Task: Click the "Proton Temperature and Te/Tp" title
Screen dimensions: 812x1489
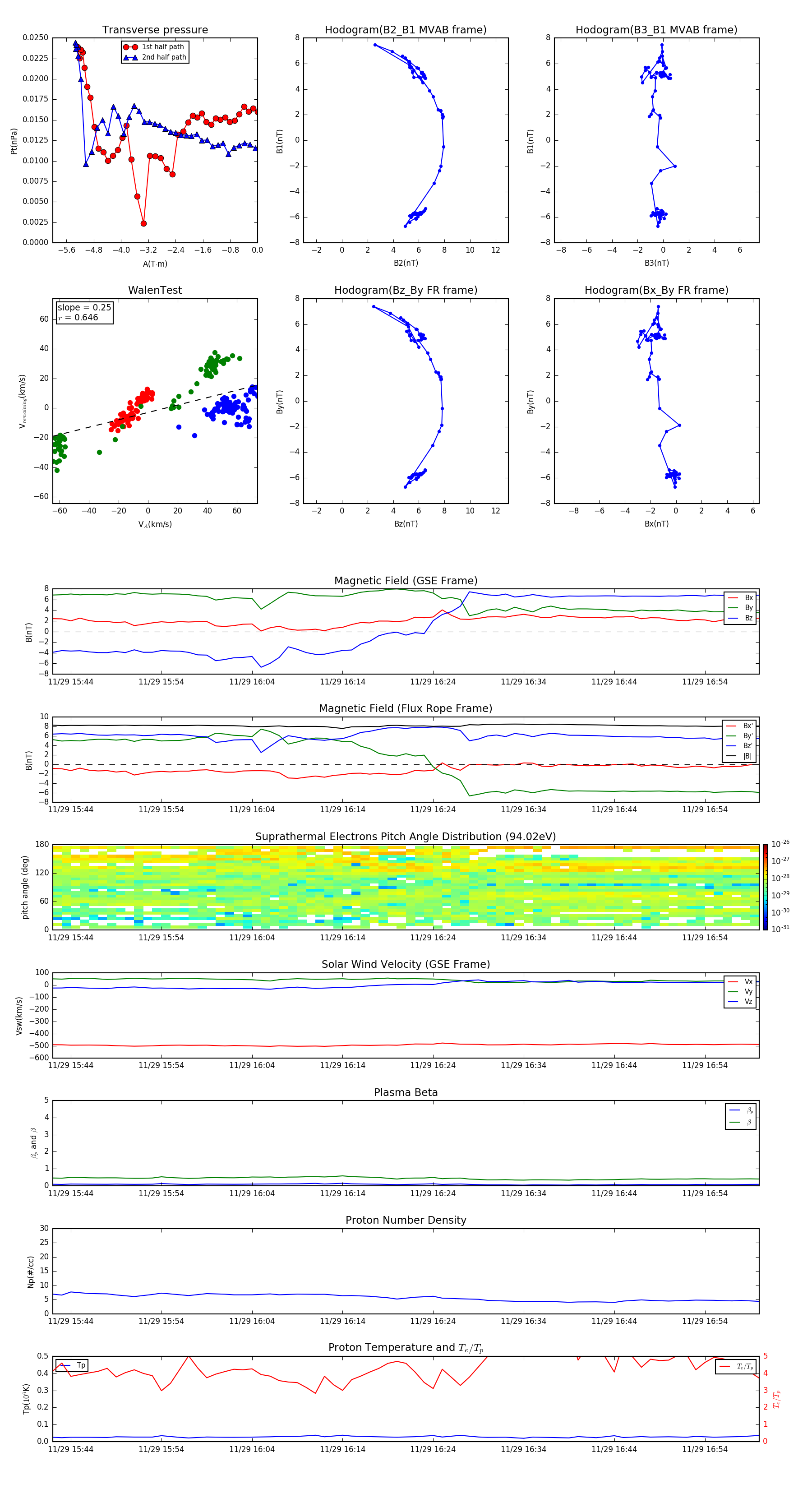Action: (x=406, y=1348)
